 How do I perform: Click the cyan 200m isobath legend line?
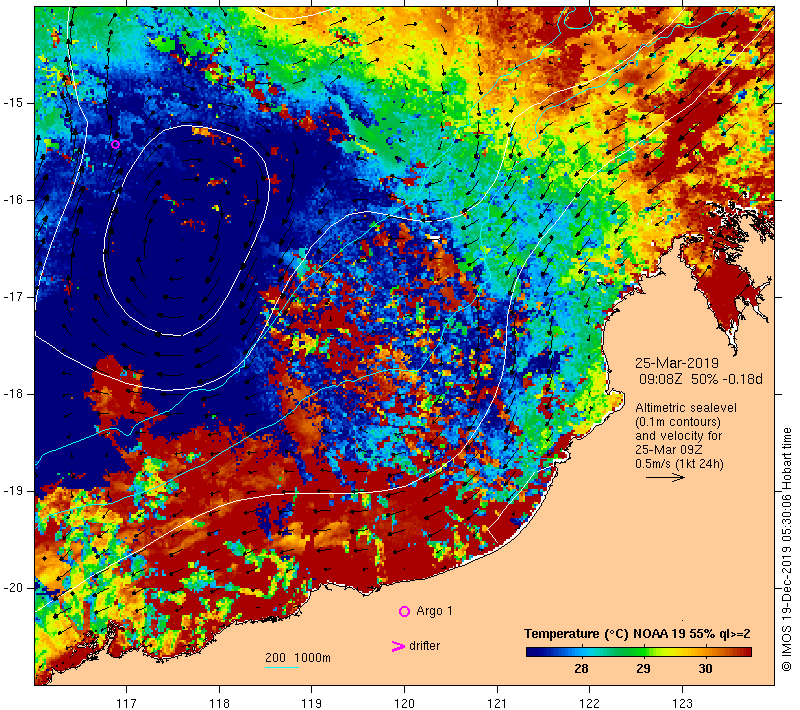pos(282,667)
